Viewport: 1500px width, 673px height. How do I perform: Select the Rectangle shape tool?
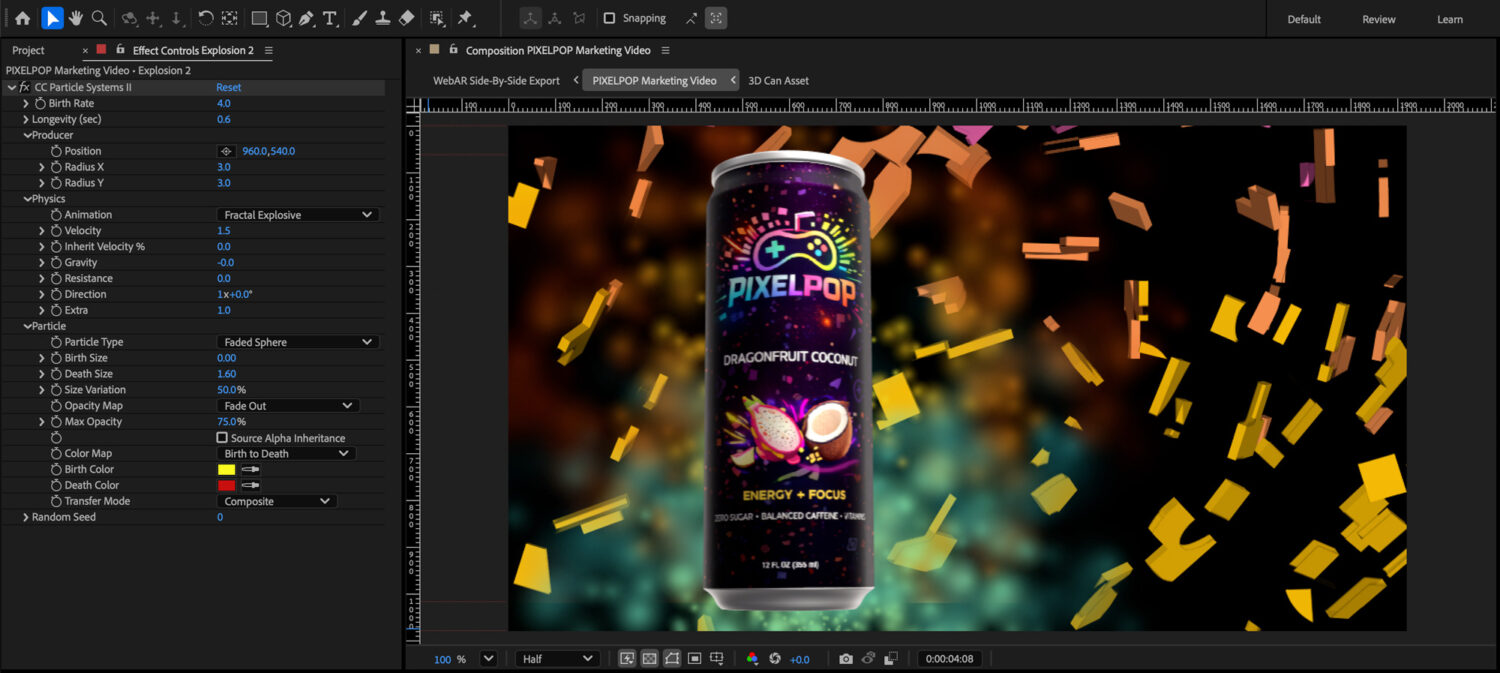pyautogui.click(x=259, y=18)
